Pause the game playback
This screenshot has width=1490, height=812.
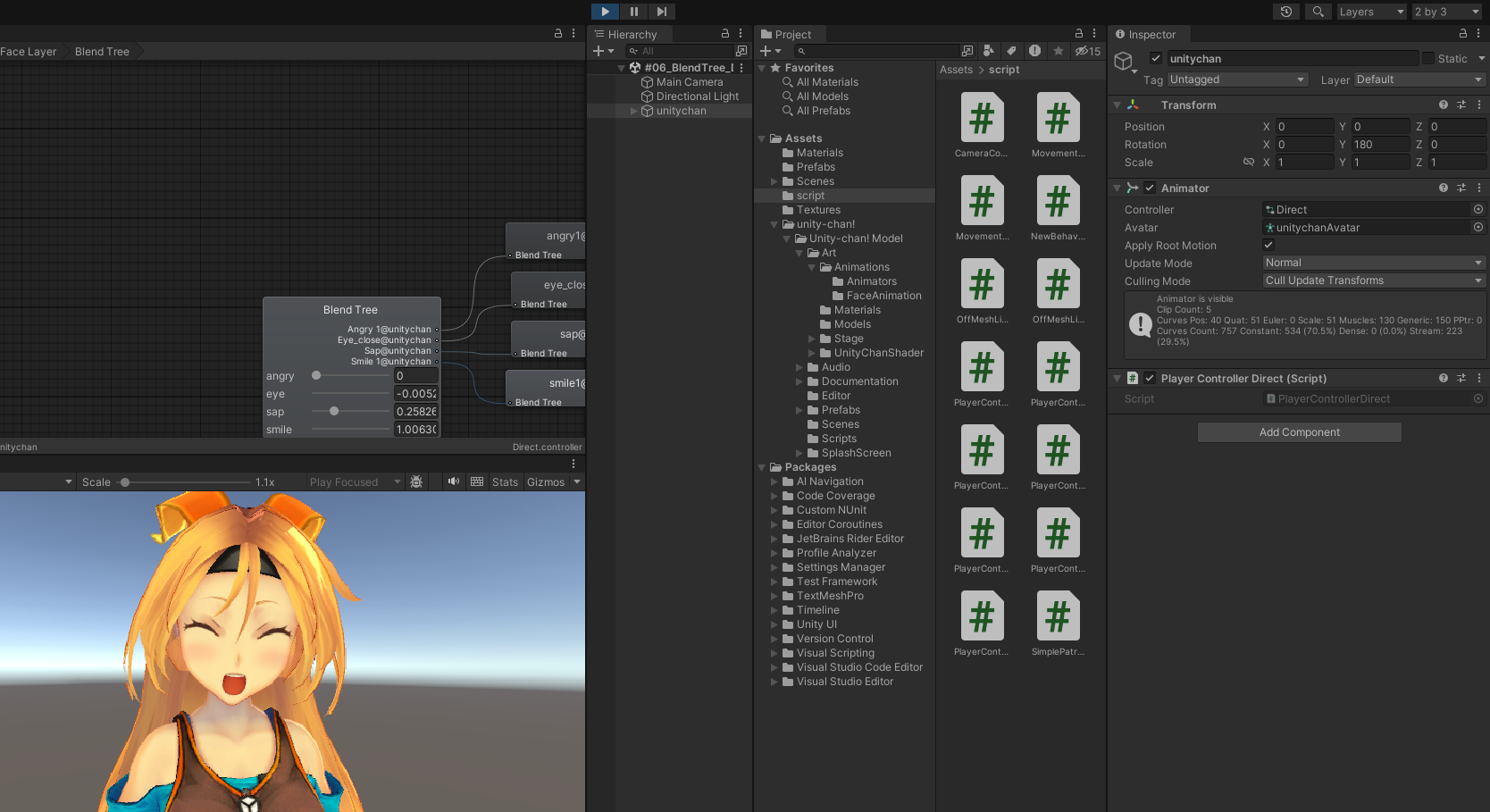[633, 12]
